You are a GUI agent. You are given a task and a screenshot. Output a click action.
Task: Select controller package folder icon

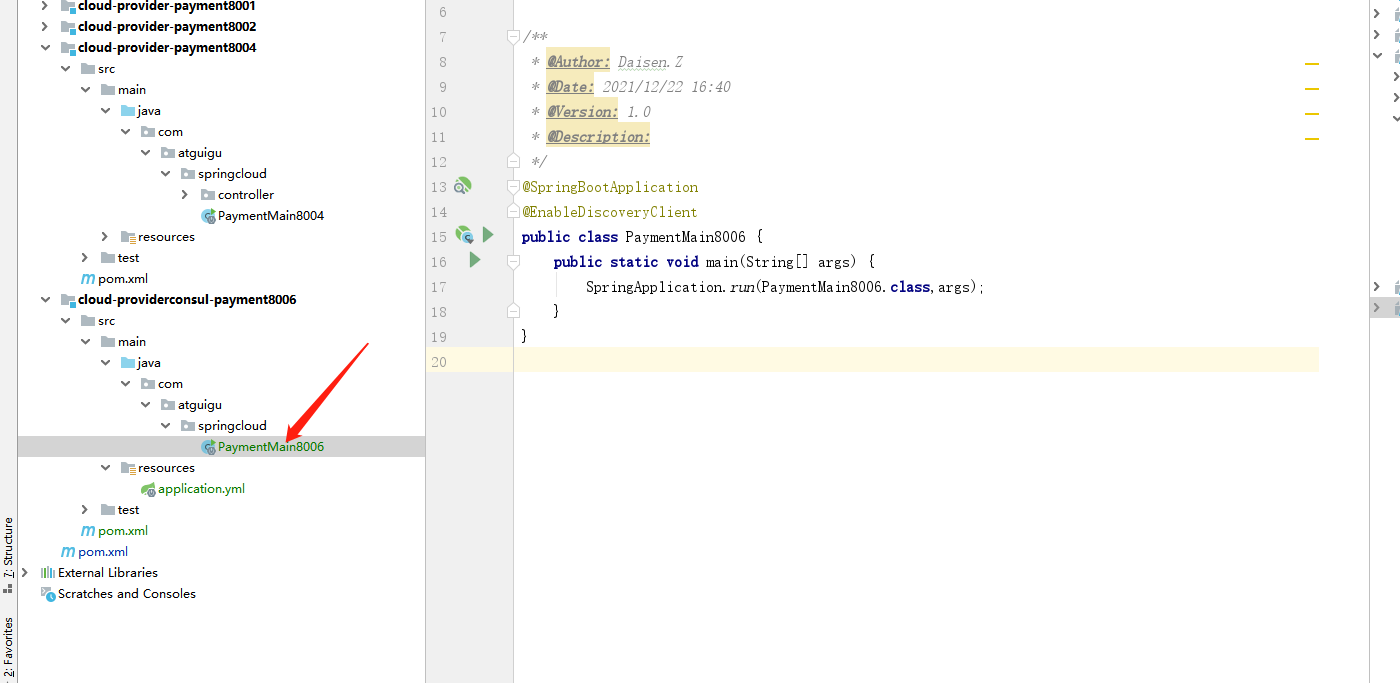click(208, 195)
